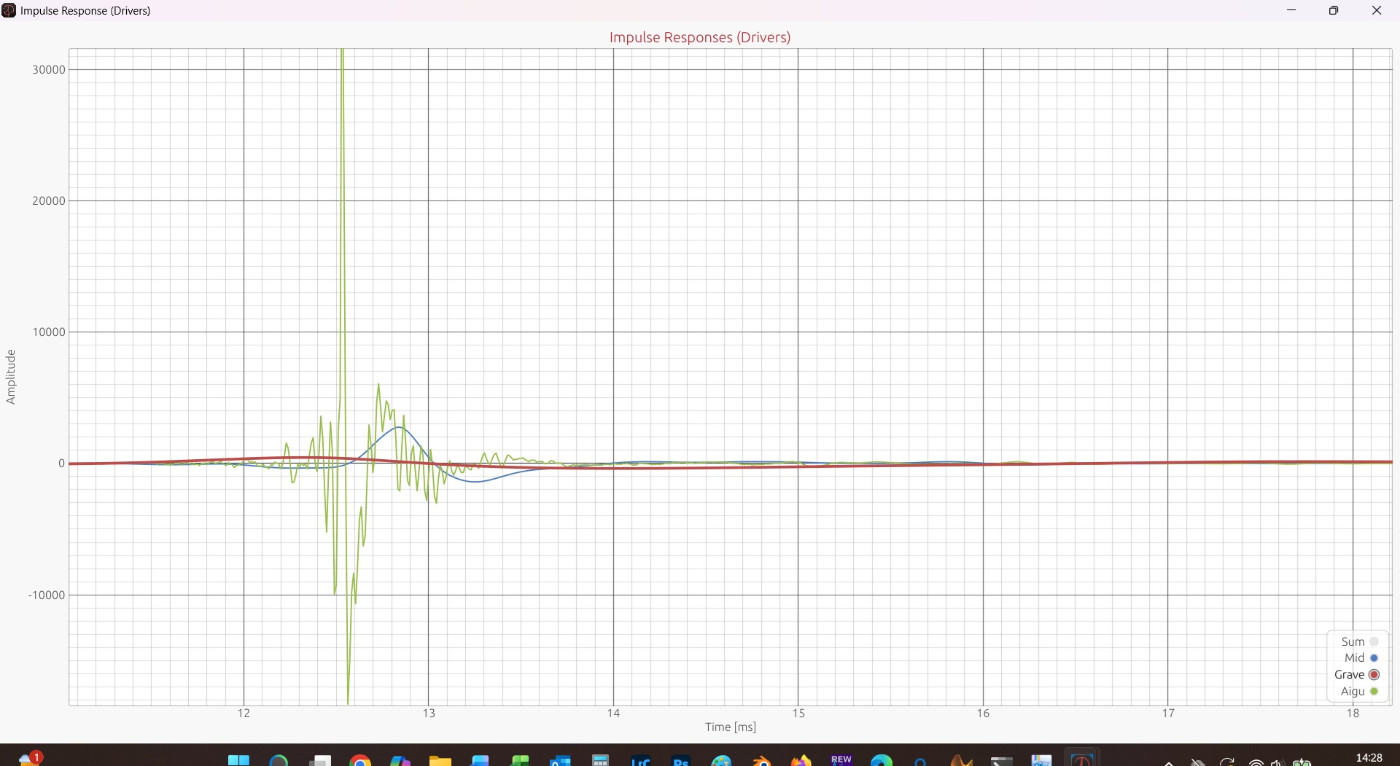Switch to Photoshop in the taskbar
This screenshot has width=1400, height=766.
[681, 760]
